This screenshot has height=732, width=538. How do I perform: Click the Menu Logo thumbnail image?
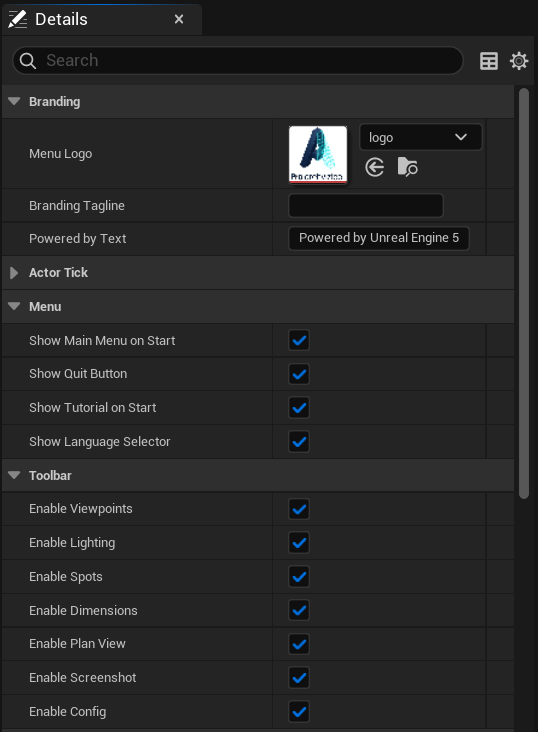click(x=318, y=154)
